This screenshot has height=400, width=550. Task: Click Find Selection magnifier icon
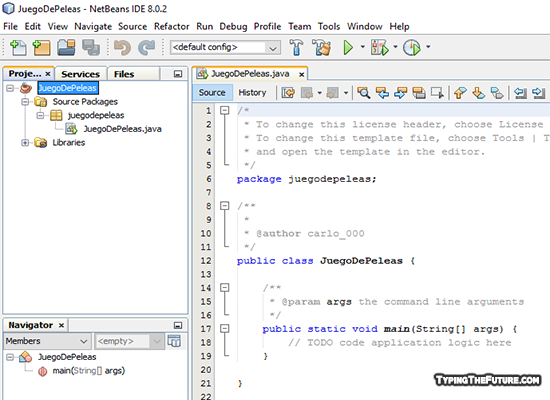[x=364, y=93]
